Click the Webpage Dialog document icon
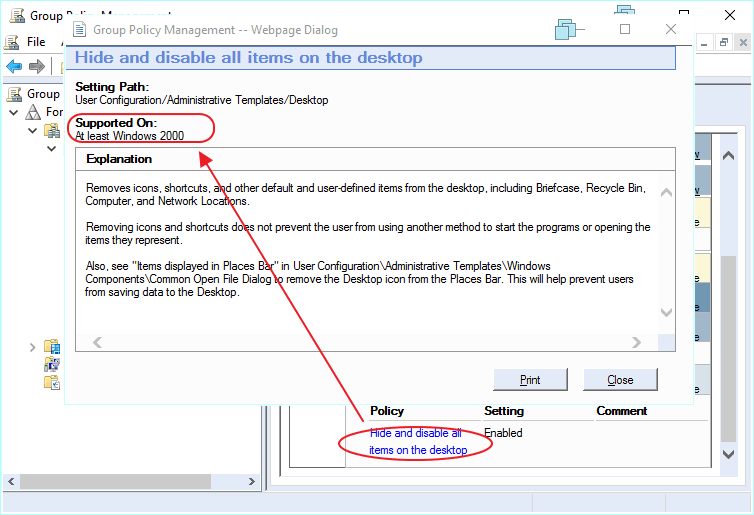Viewport: 754px width, 515px height. (x=79, y=30)
